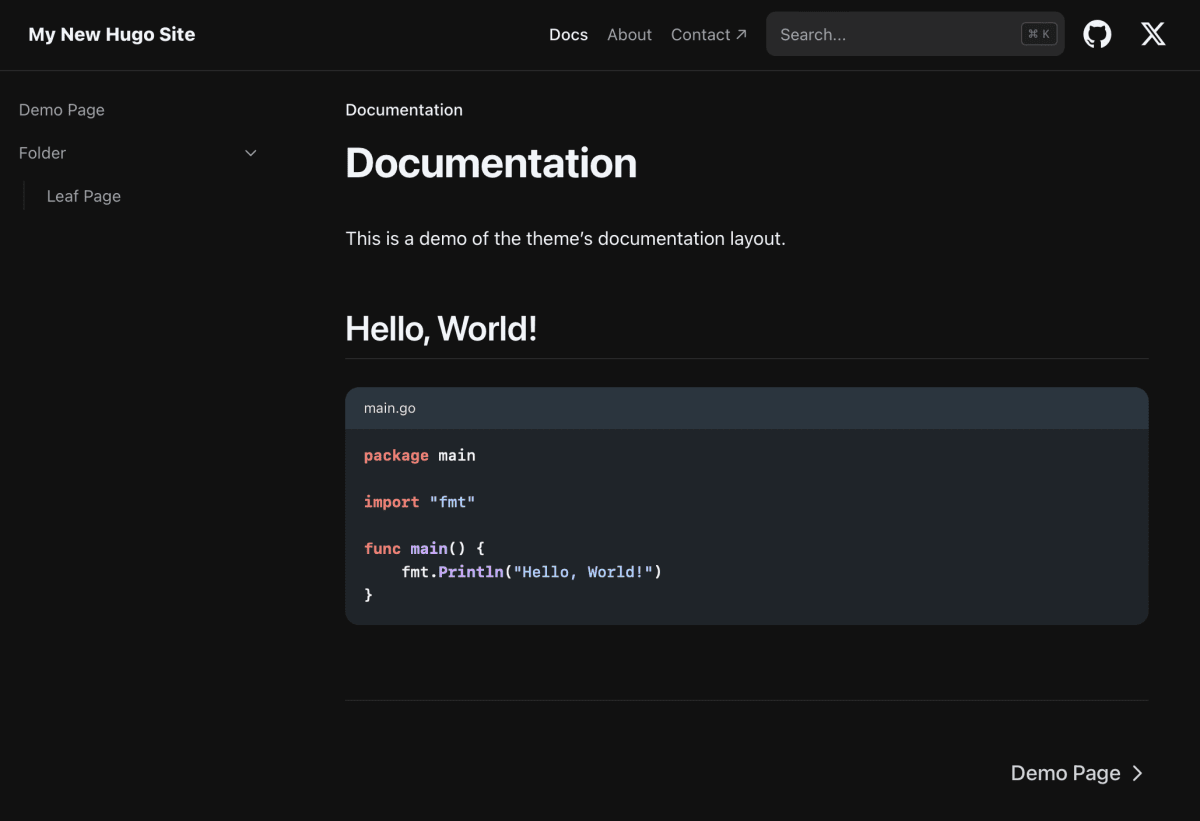Click the right chevron beside the Demo Page footer link
The width and height of the screenshot is (1200, 821).
tap(1137, 773)
